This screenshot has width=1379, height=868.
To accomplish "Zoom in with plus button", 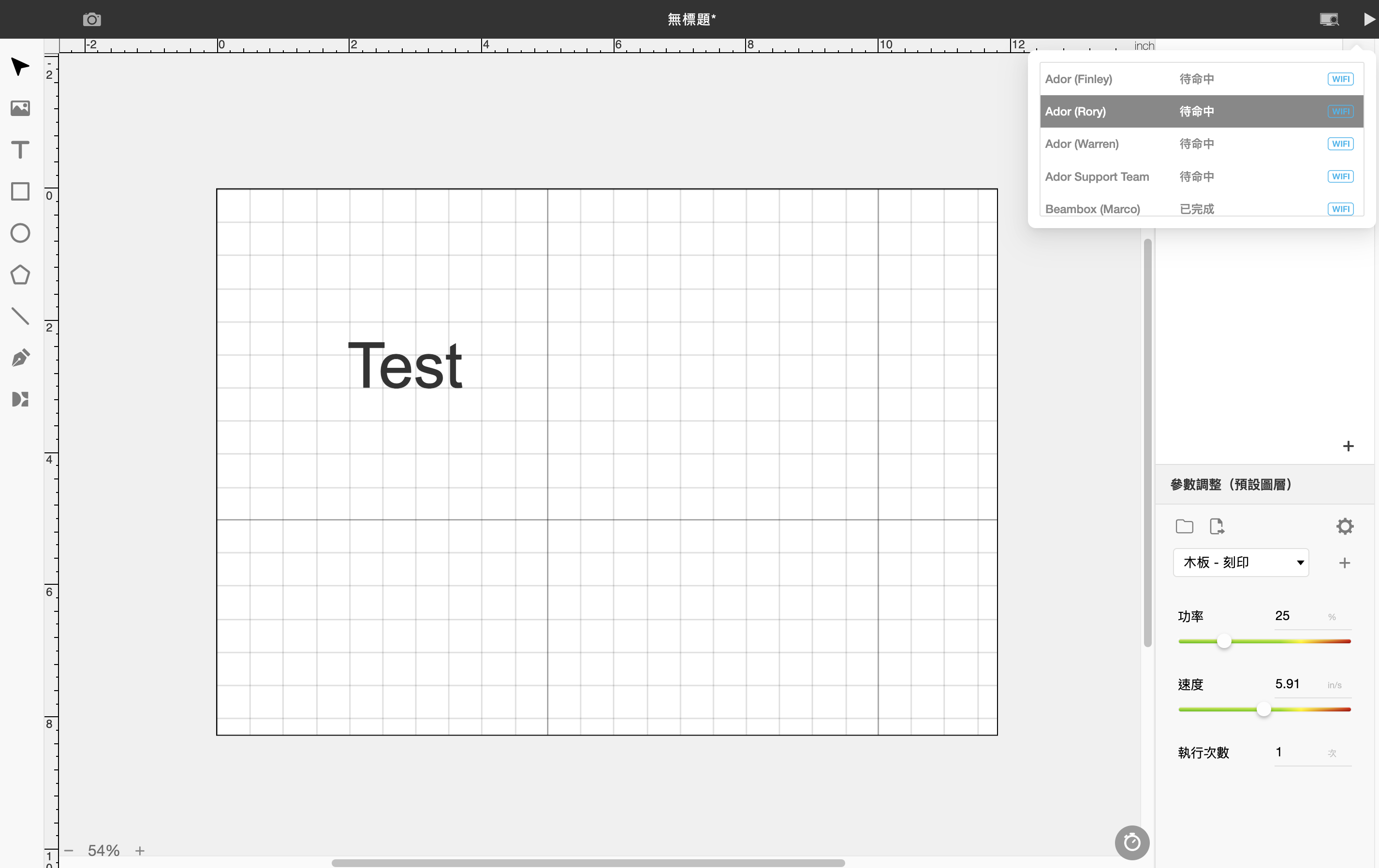I will pos(140,851).
